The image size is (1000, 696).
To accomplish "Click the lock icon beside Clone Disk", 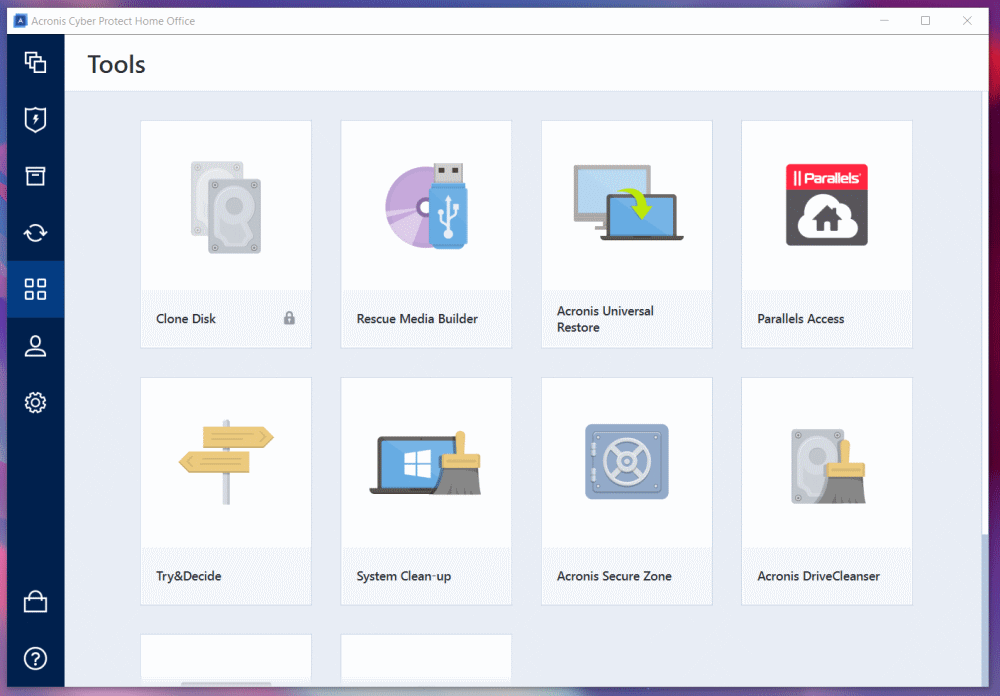I will (x=289, y=318).
